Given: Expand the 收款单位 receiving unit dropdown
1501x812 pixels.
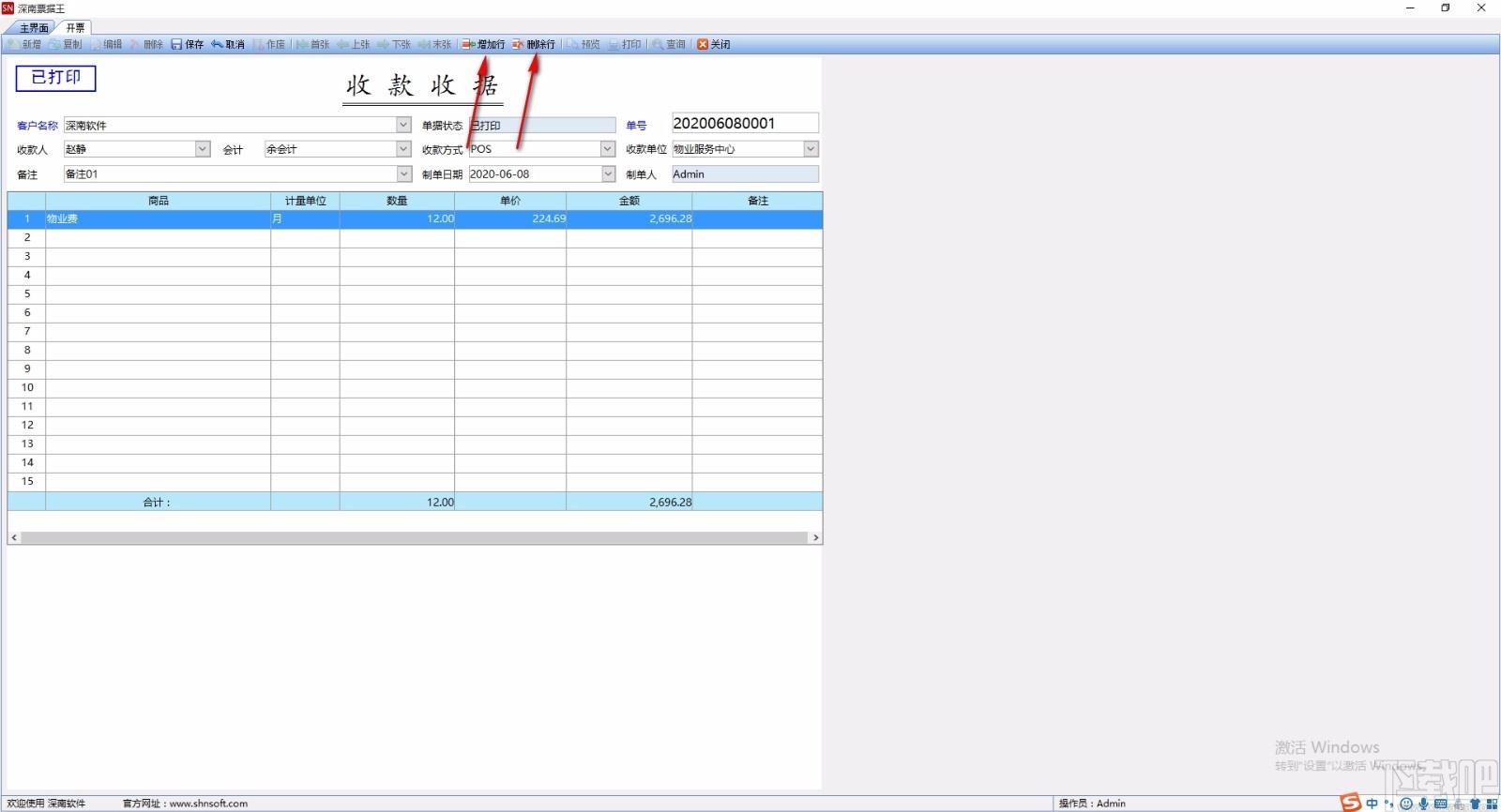Looking at the screenshot, I should tap(811, 149).
